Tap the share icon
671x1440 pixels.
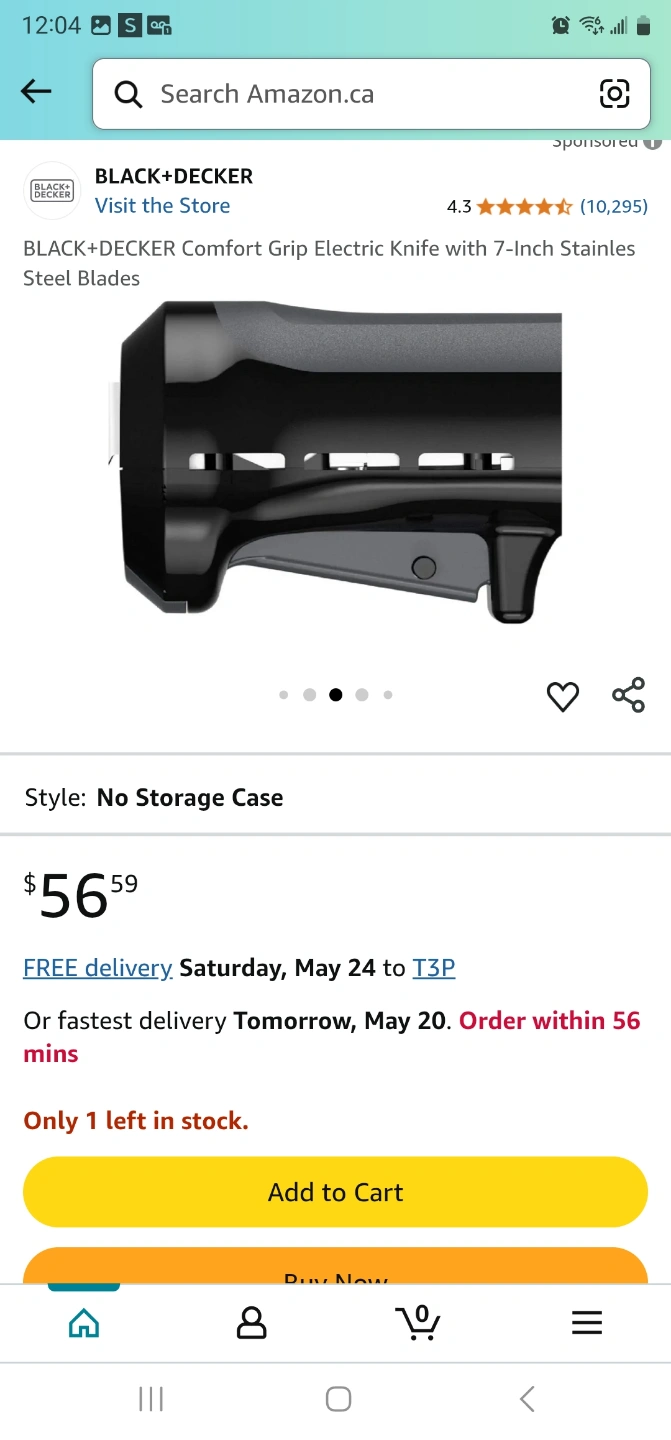628,695
